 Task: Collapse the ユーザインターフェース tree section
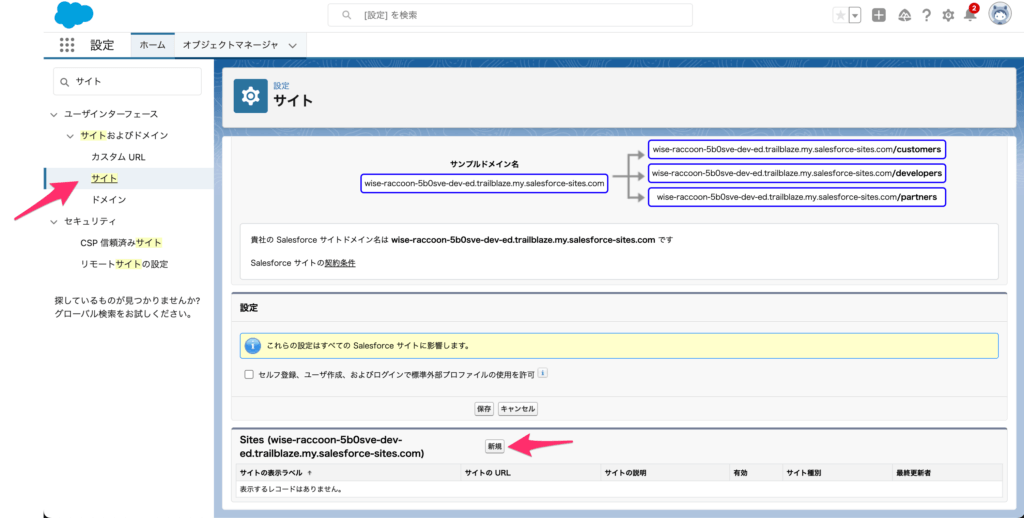click(54, 114)
